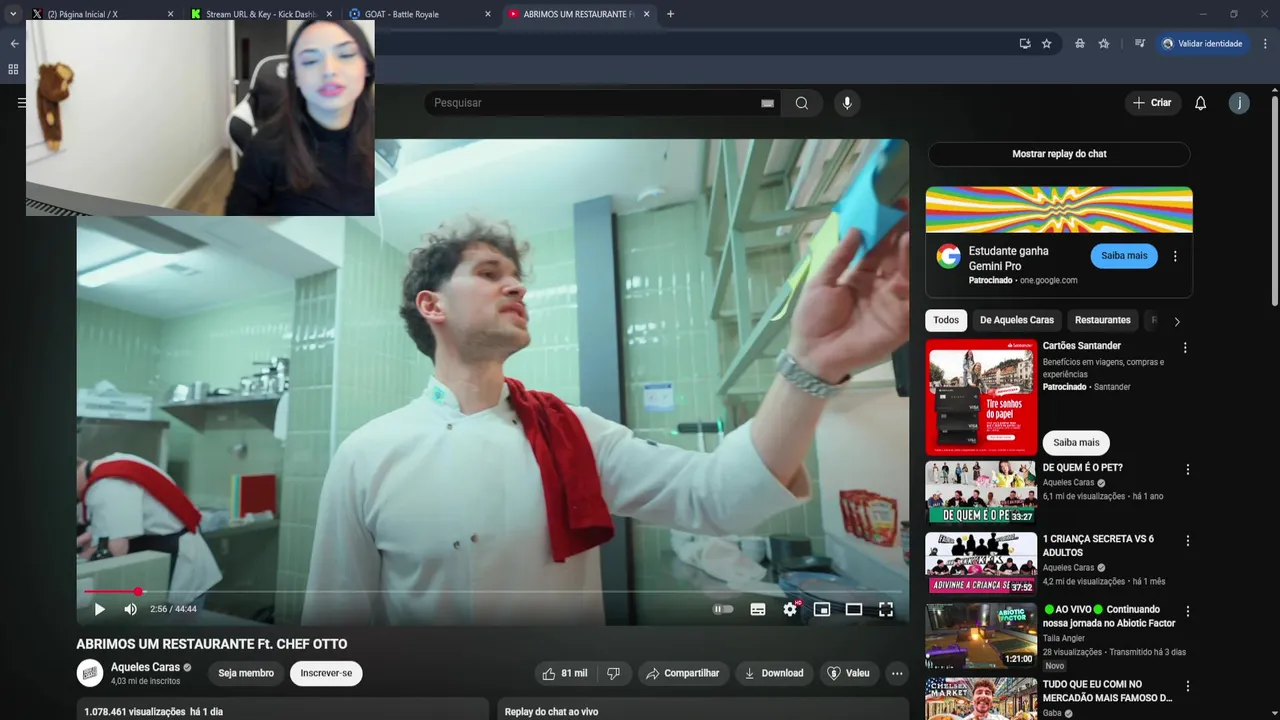1280x720 pixels.
Task: Click 'Mostrar replay do chat' button
Action: point(1059,154)
